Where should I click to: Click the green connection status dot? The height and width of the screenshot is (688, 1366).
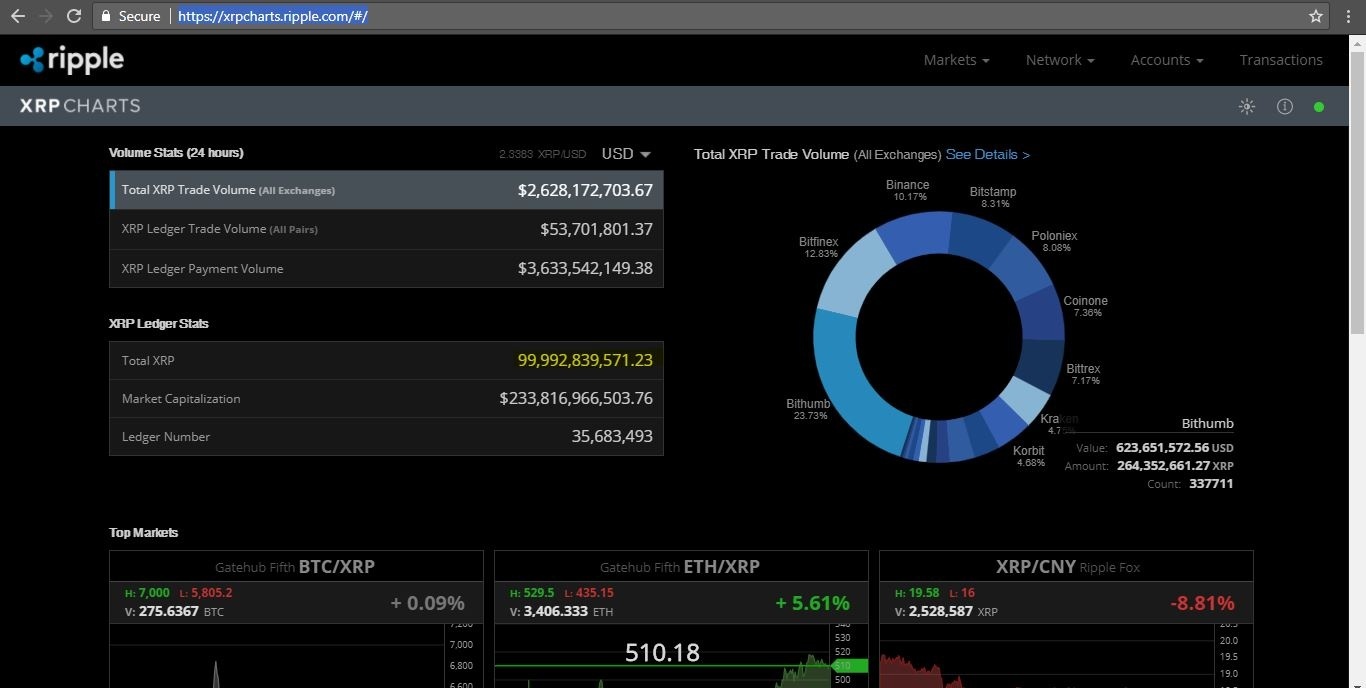(x=1319, y=107)
